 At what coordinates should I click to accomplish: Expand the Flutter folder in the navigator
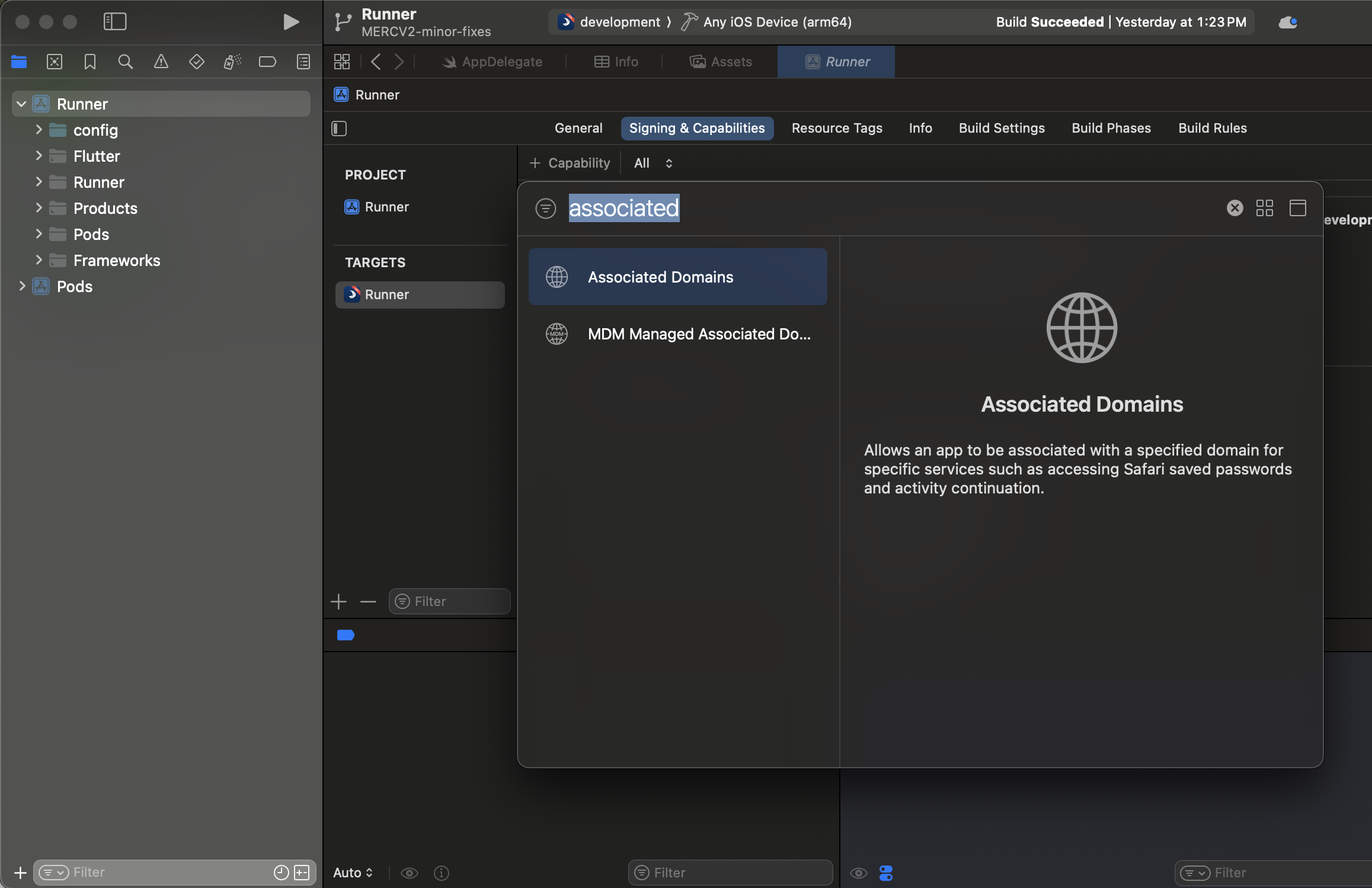coord(39,156)
